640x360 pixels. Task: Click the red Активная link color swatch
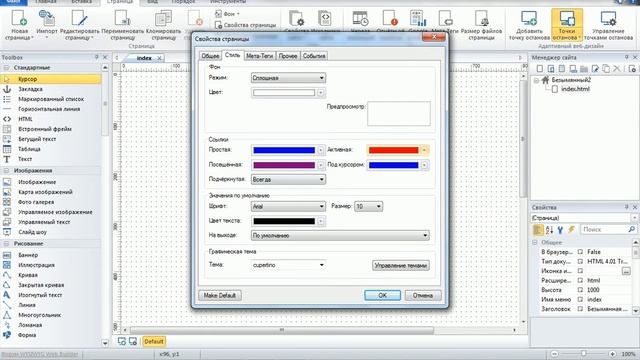(x=393, y=150)
